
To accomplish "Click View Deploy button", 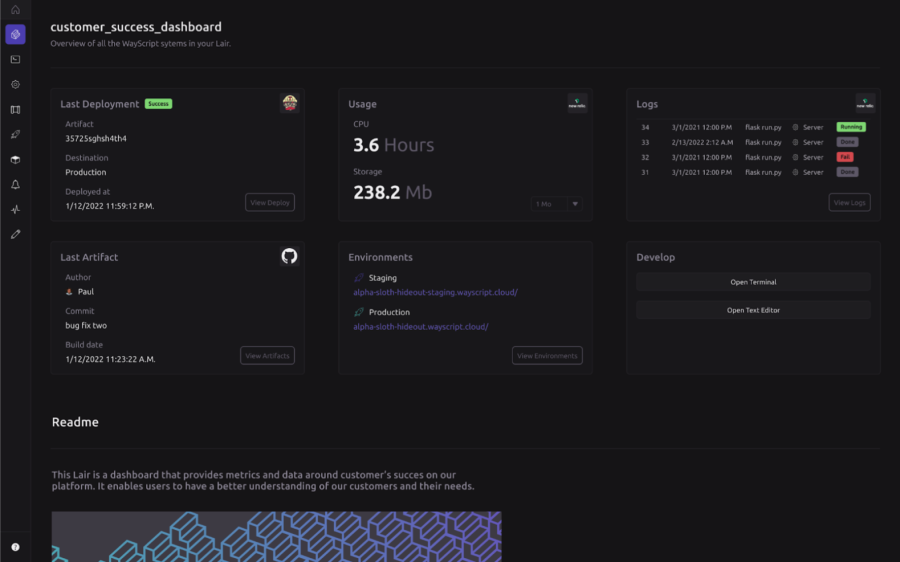I will (270, 203).
